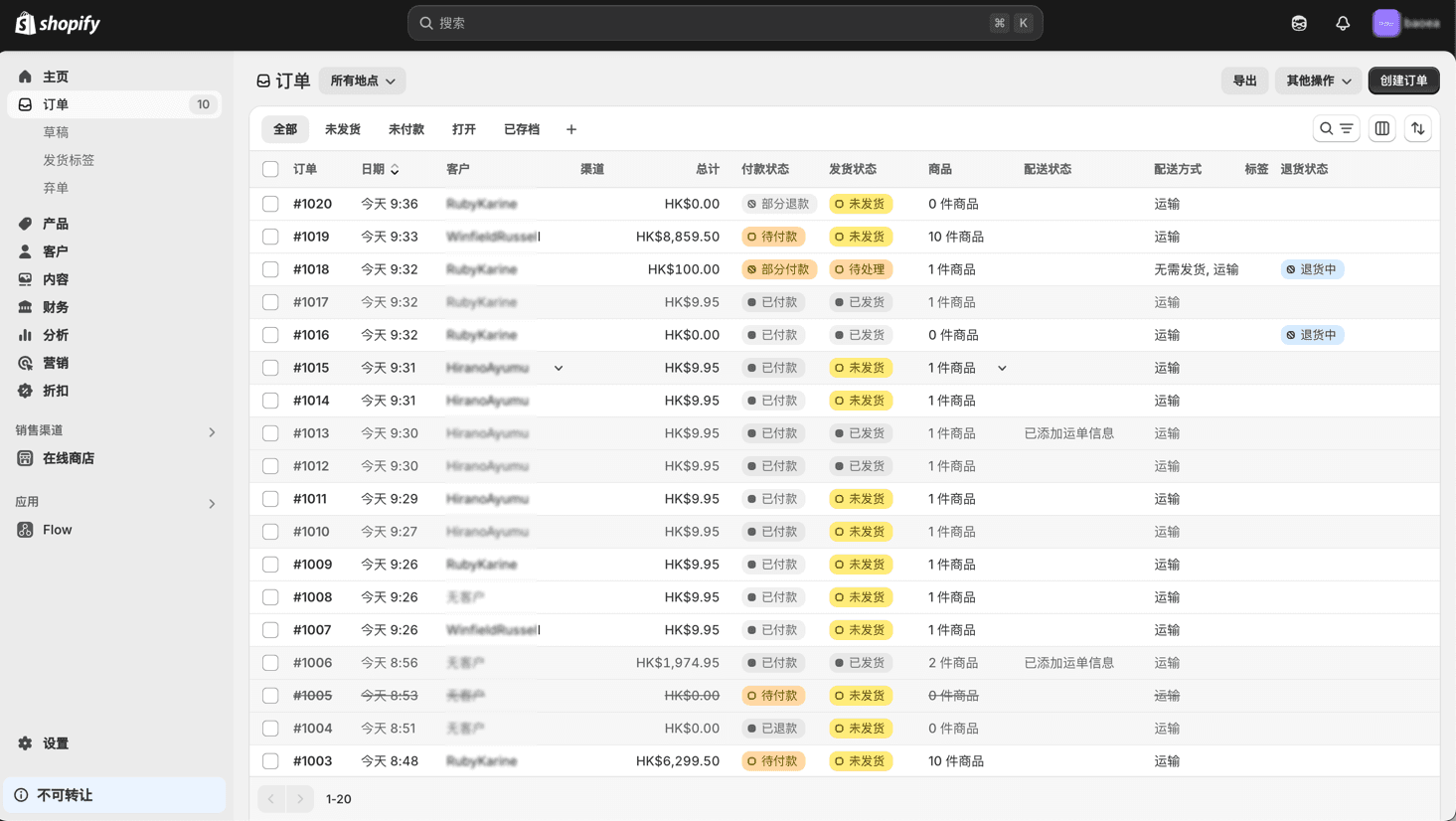This screenshot has height=821, width=1456.
Task: Open 其他操作 more actions dropdown
Action: (1318, 81)
